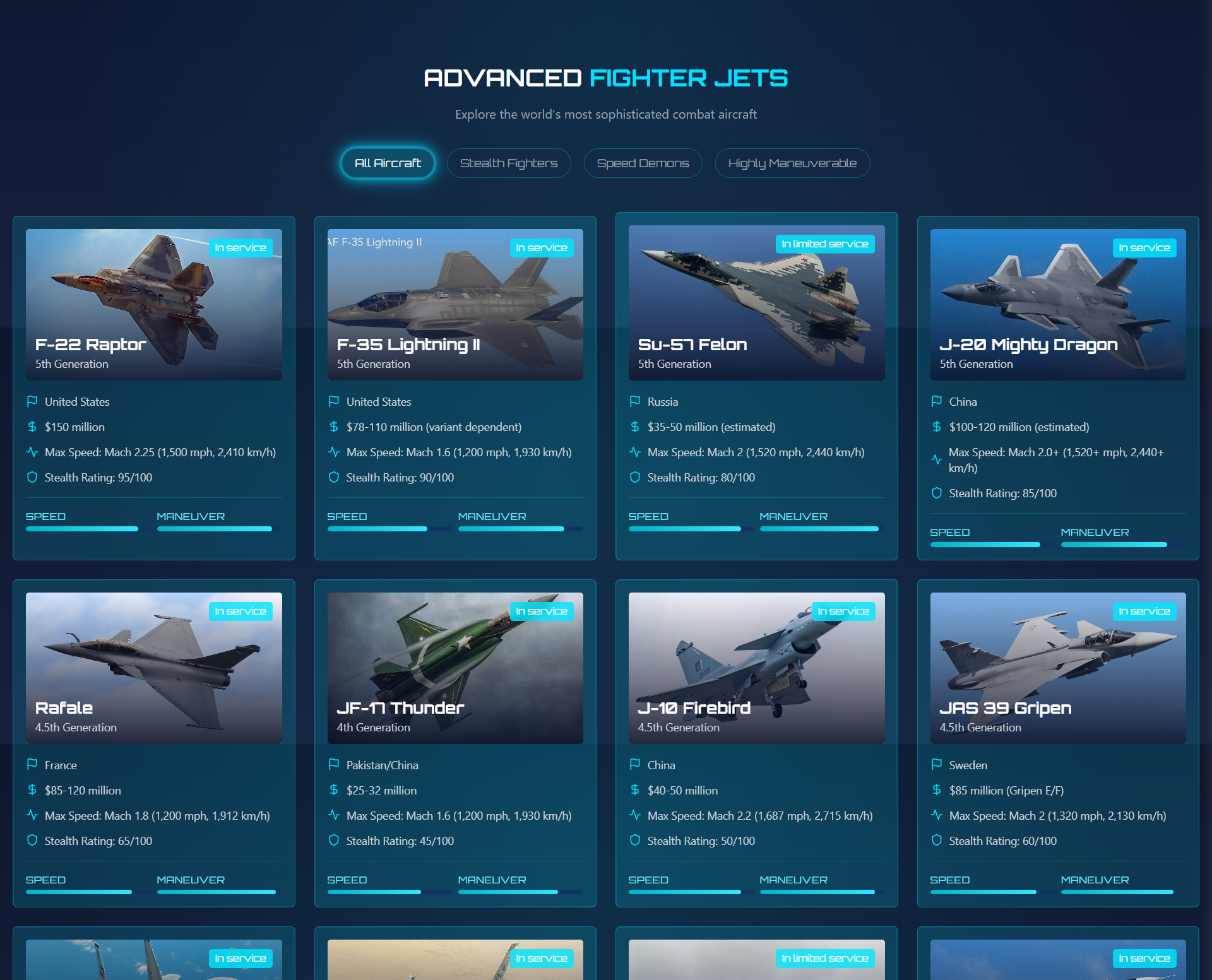Click the SPEED bar on JF-17 Thunder card
1212x980 pixels.
pyautogui.click(x=389, y=892)
